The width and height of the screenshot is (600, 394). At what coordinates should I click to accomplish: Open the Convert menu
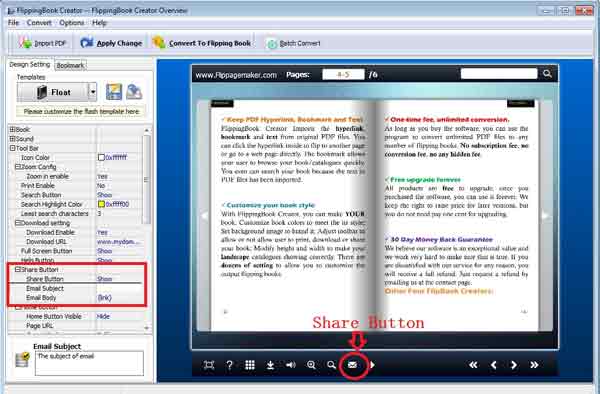39,23
